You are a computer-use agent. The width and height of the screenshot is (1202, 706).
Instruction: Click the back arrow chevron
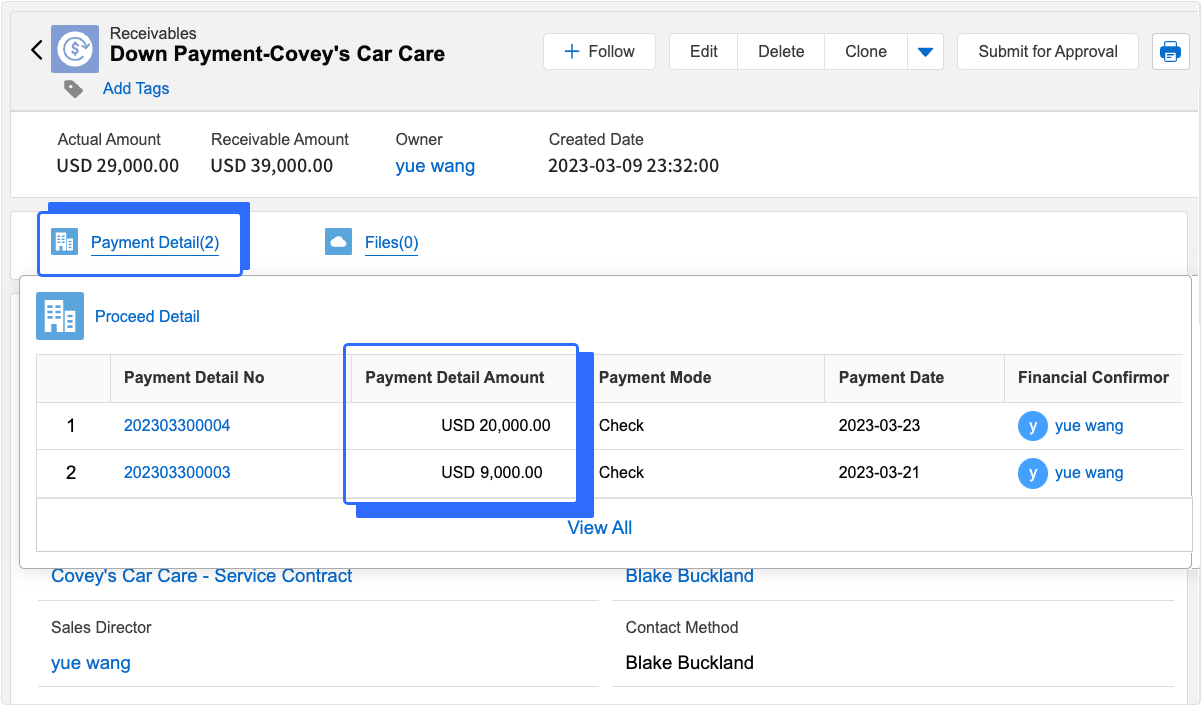click(x=37, y=50)
